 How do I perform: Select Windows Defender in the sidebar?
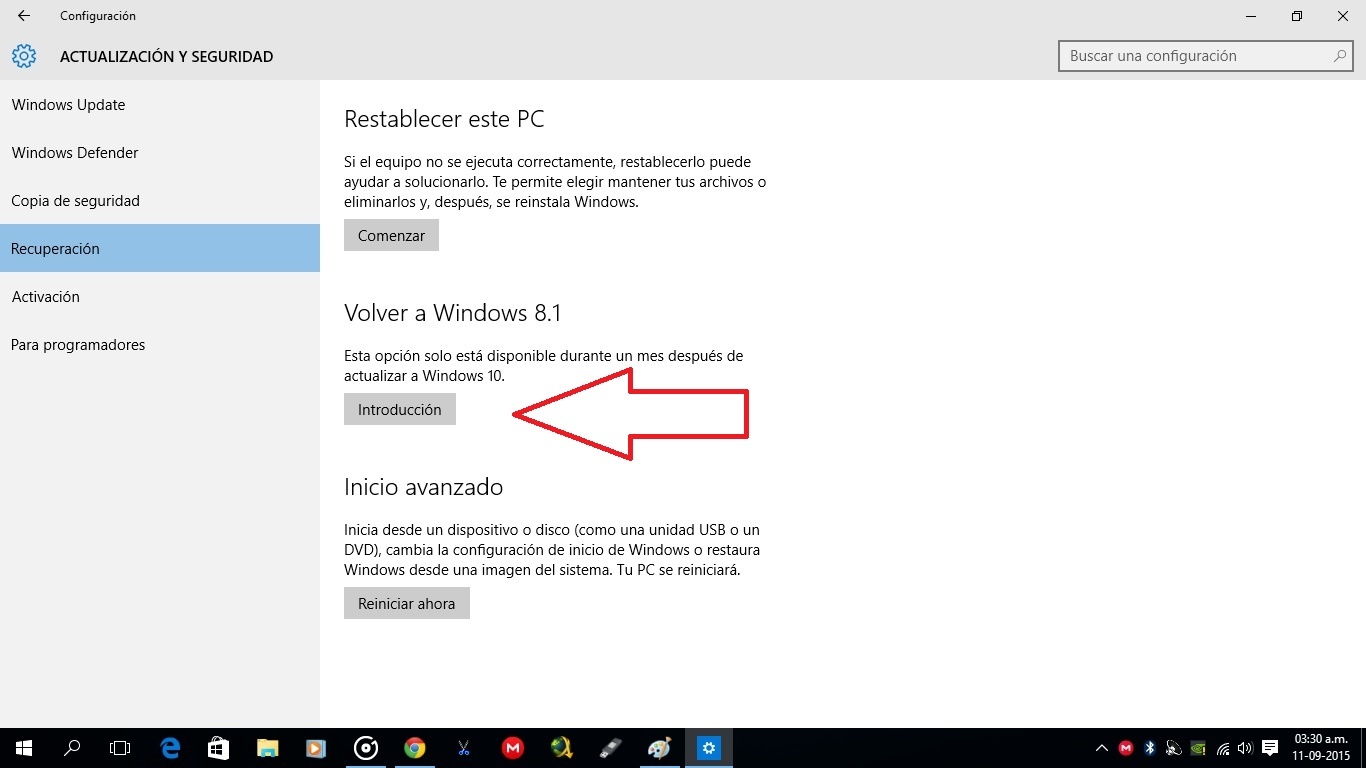click(160, 153)
